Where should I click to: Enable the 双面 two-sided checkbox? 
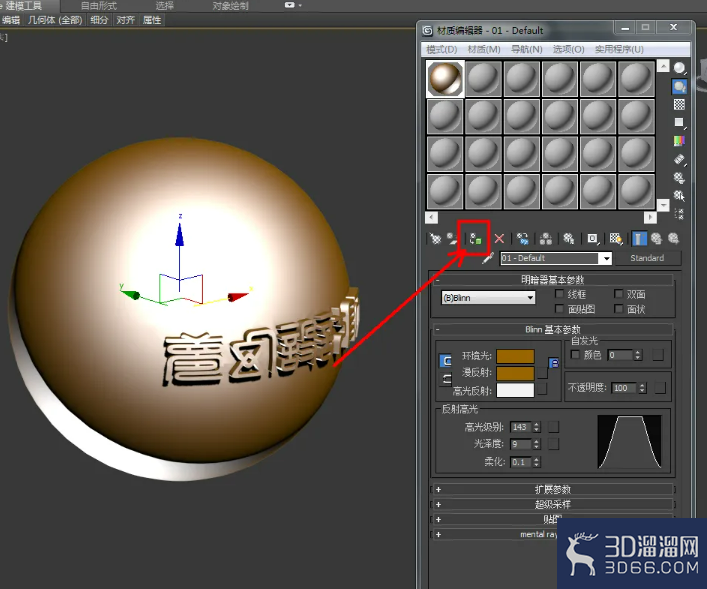point(619,294)
